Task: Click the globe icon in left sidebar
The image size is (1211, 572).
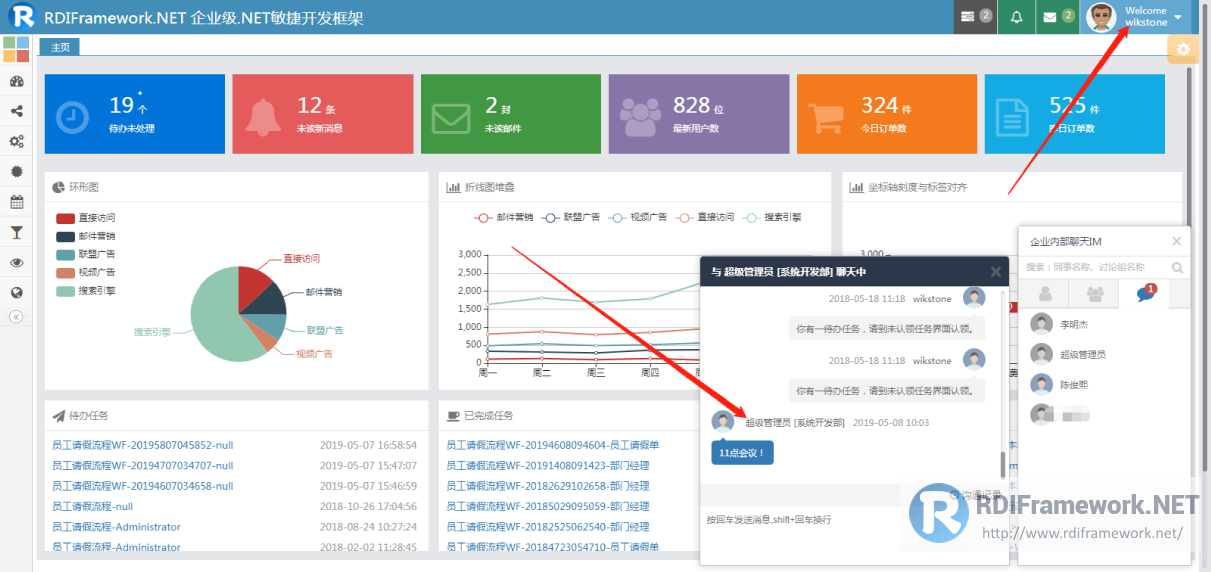Action: tap(16, 292)
